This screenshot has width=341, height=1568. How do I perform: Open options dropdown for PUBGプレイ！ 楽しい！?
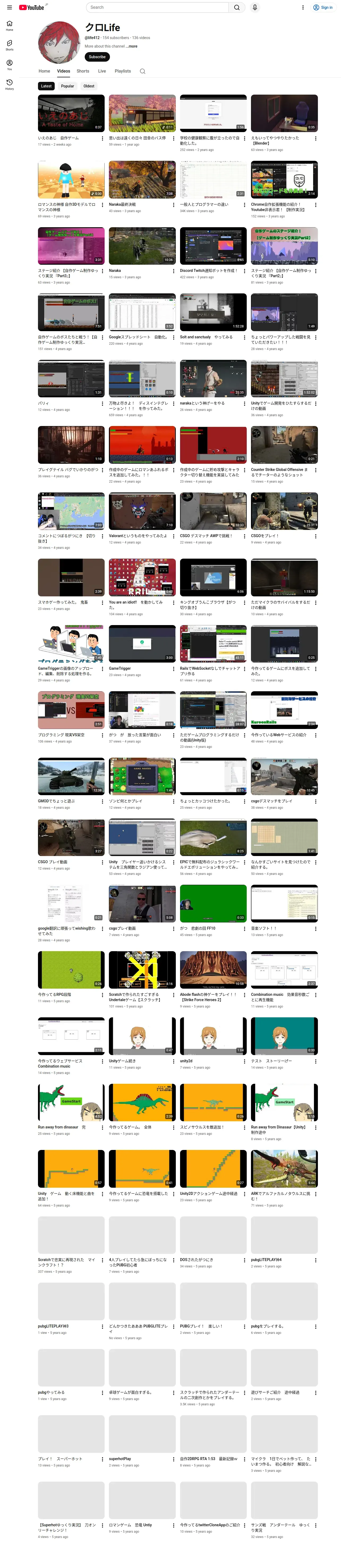click(244, 1326)
